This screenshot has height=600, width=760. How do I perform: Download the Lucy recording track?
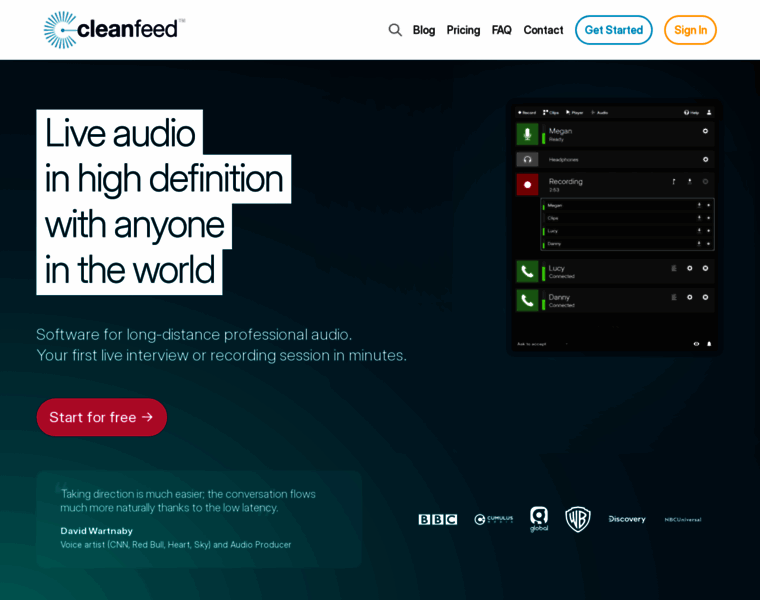699,231
